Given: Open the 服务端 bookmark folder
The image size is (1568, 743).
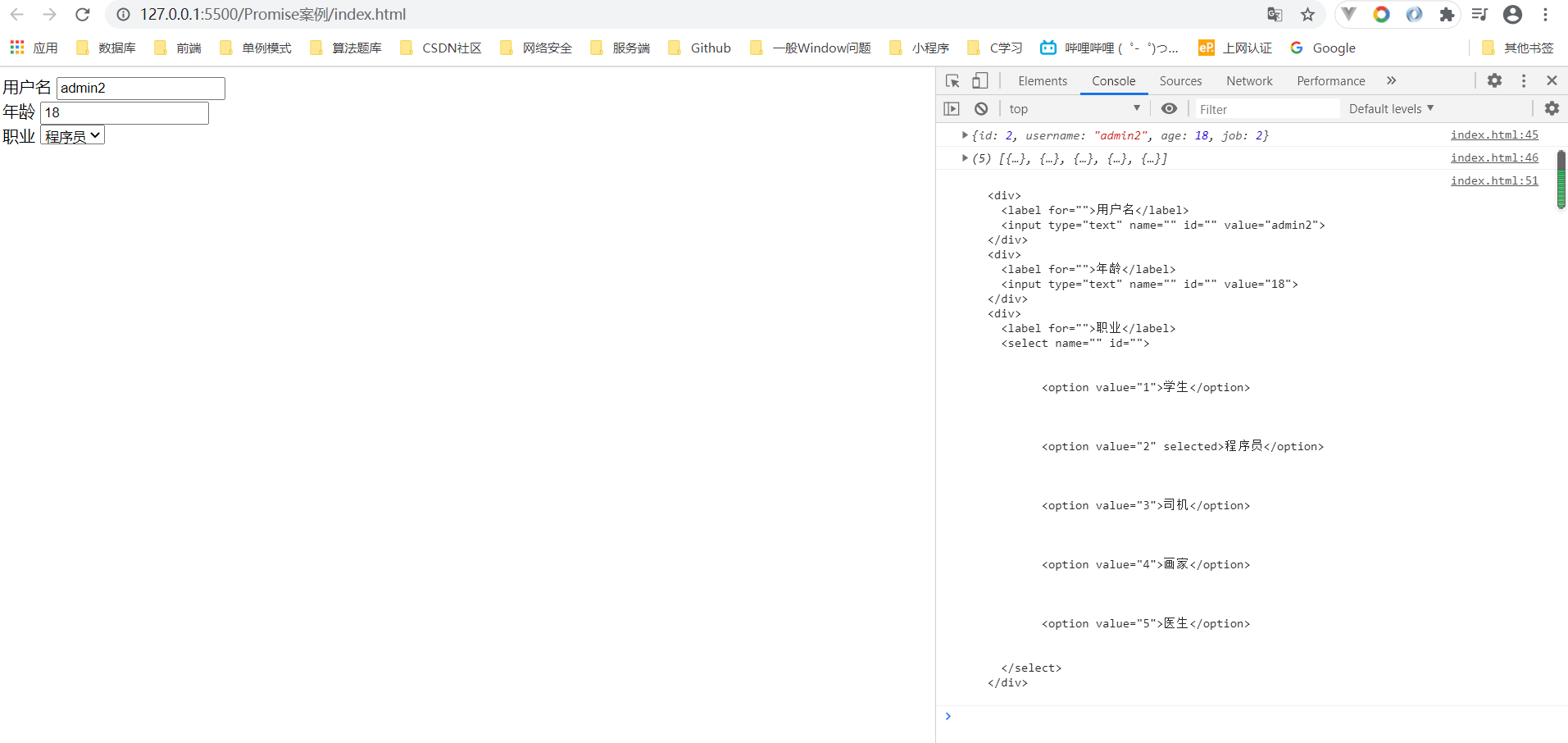Looking at the screenshot, I should click(620, 48).
